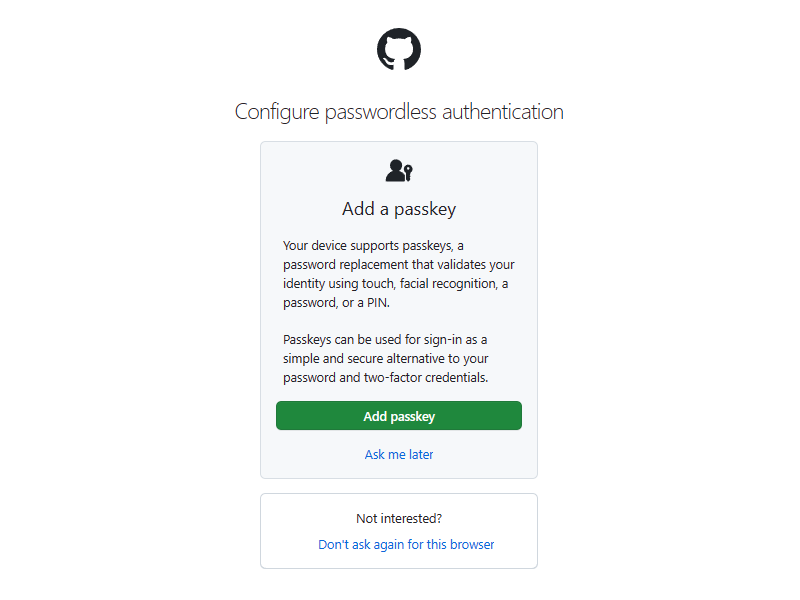800x600 pixels.
Task: Click the Configure passwordless authentication heading
Action: click(x=399, y=112)
